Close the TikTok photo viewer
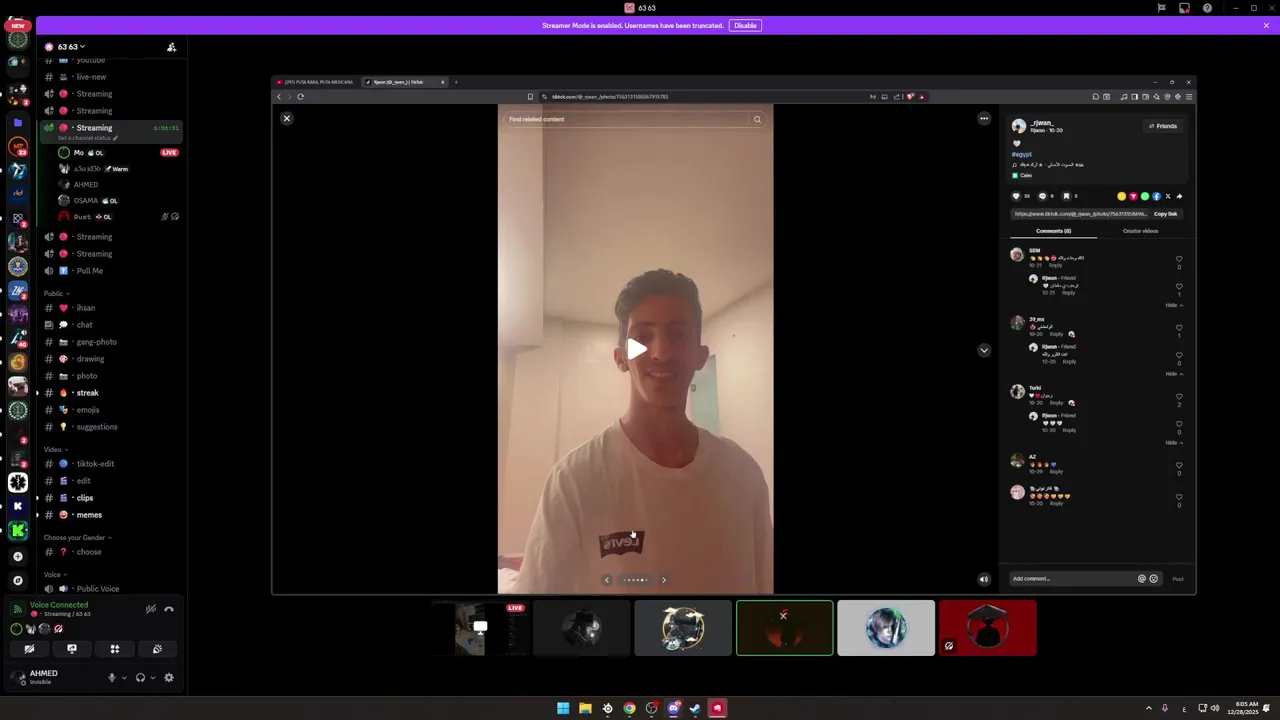The image size is (1280, 720). coord(286,118)
